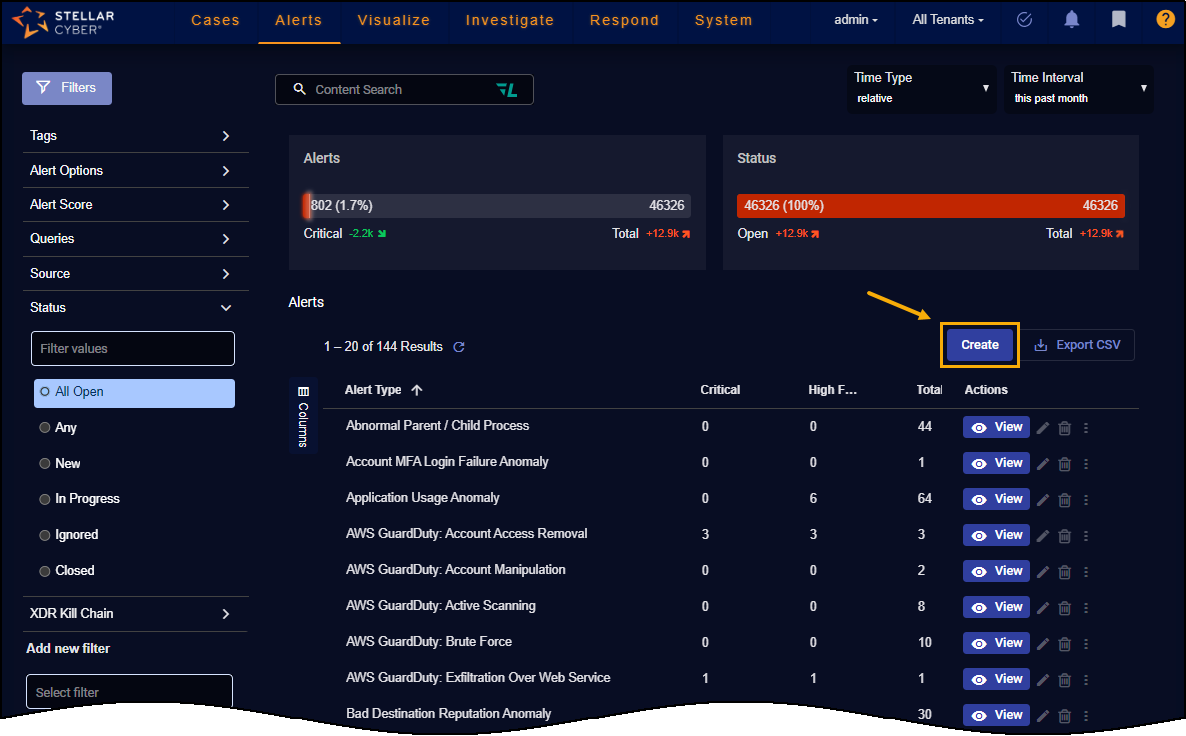Click the Content Search input field
This screenshot has width=1186, height=736.
(400, 90)
